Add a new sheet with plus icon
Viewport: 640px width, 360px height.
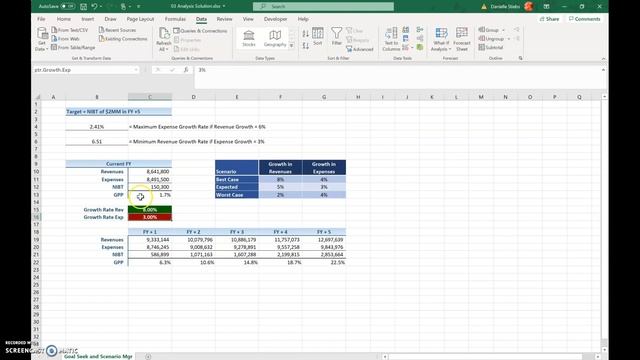pyautogui.click(x=148, y=357)
